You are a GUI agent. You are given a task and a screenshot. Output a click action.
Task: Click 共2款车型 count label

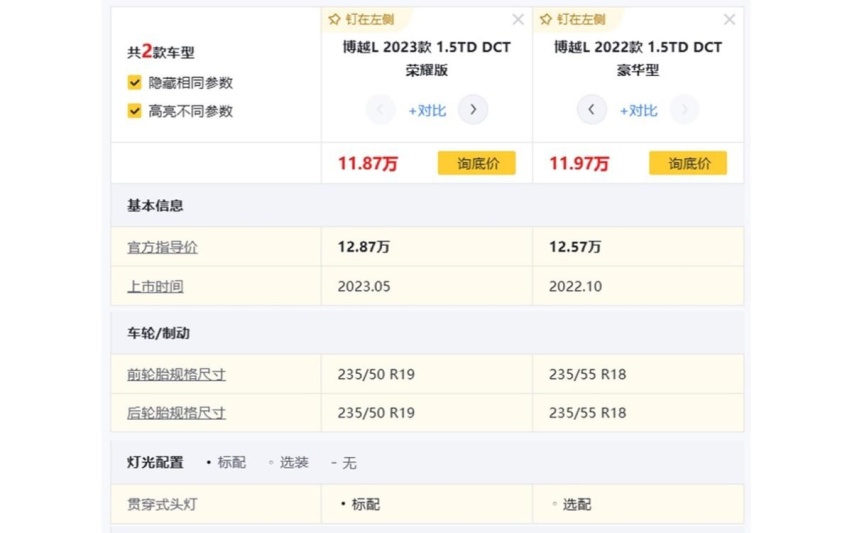[161, 52]
